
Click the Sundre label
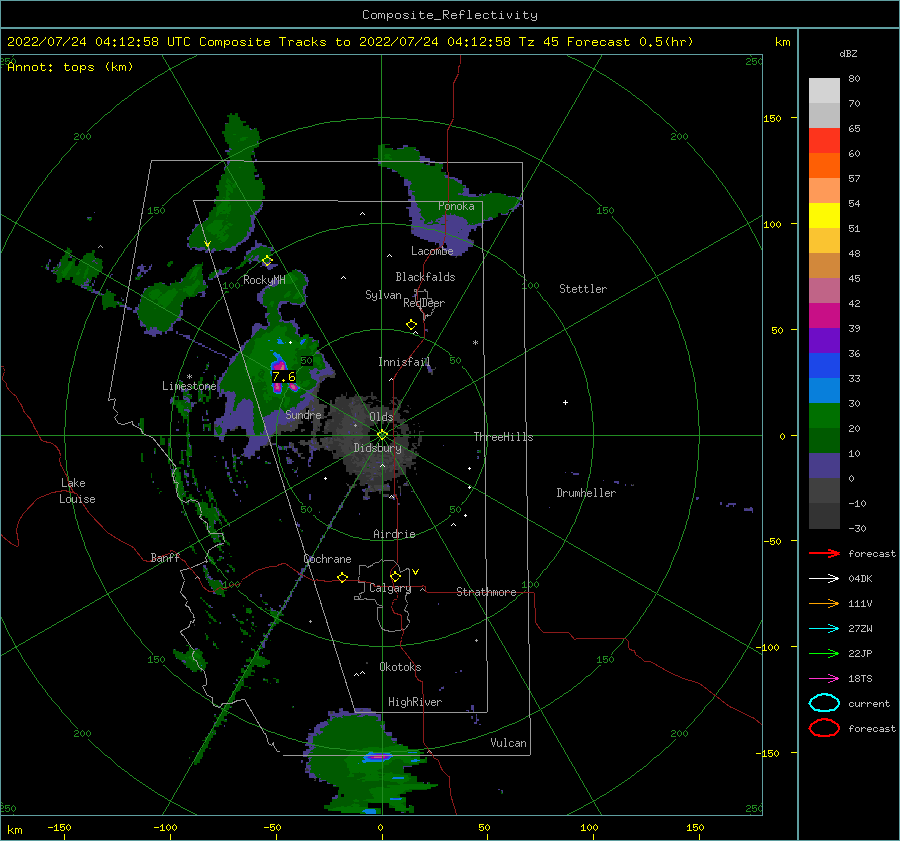[303, 414]
